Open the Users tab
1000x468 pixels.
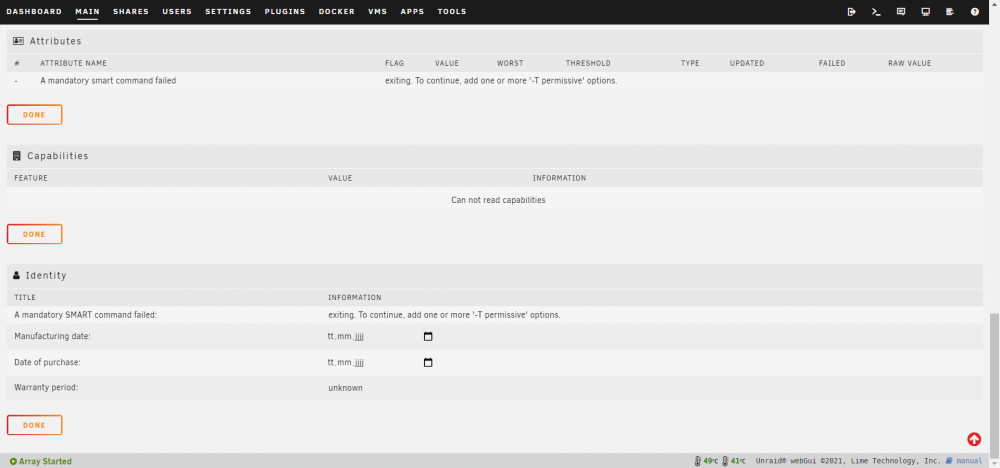click(x=177, y=11)
